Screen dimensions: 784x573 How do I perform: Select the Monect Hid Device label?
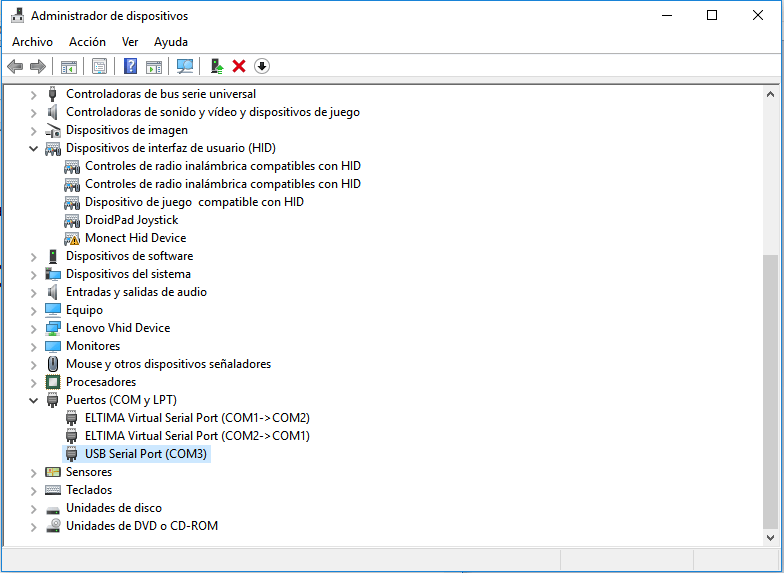point(136,238)
